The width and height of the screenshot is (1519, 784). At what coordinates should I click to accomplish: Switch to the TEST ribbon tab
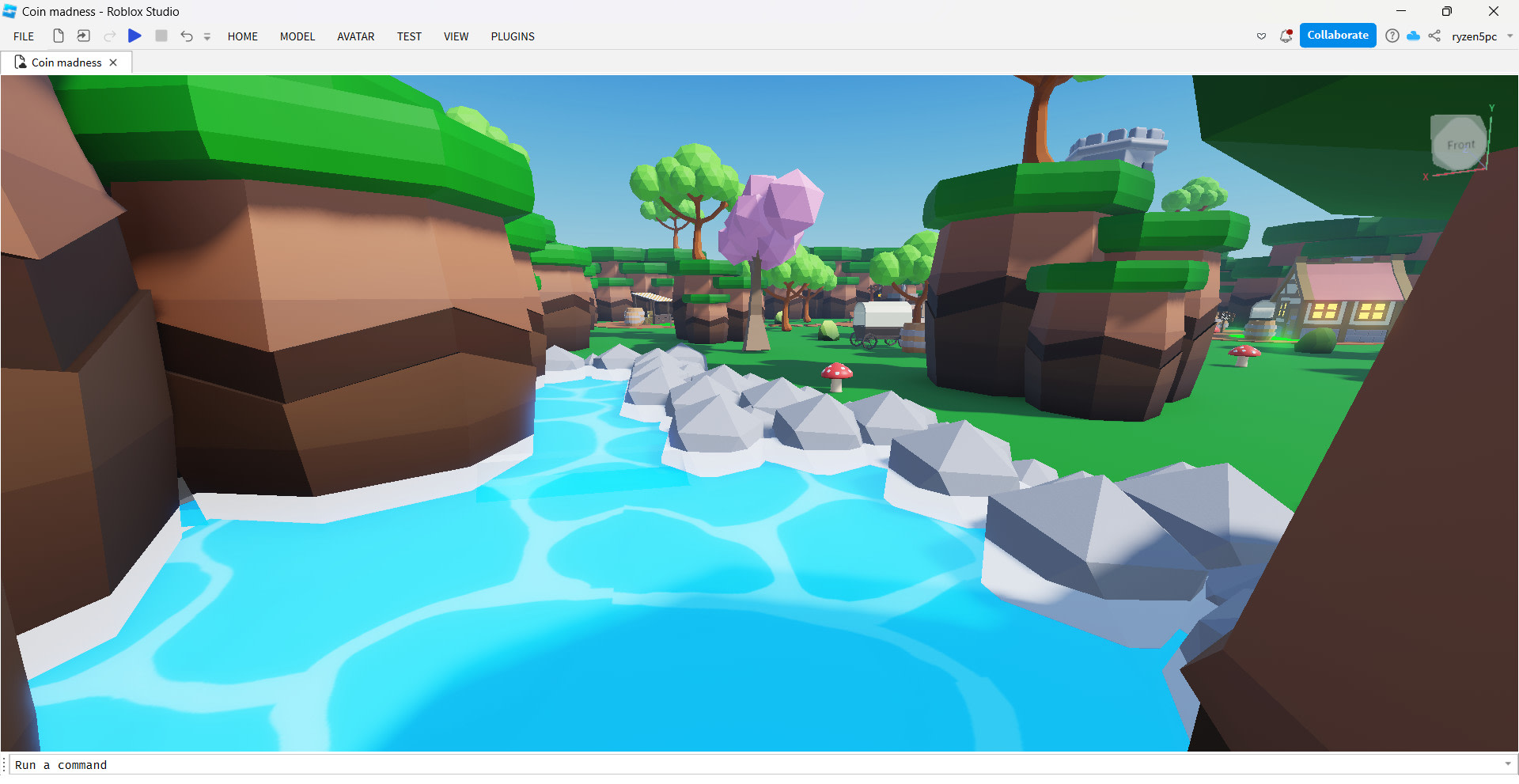coord(409,36)
